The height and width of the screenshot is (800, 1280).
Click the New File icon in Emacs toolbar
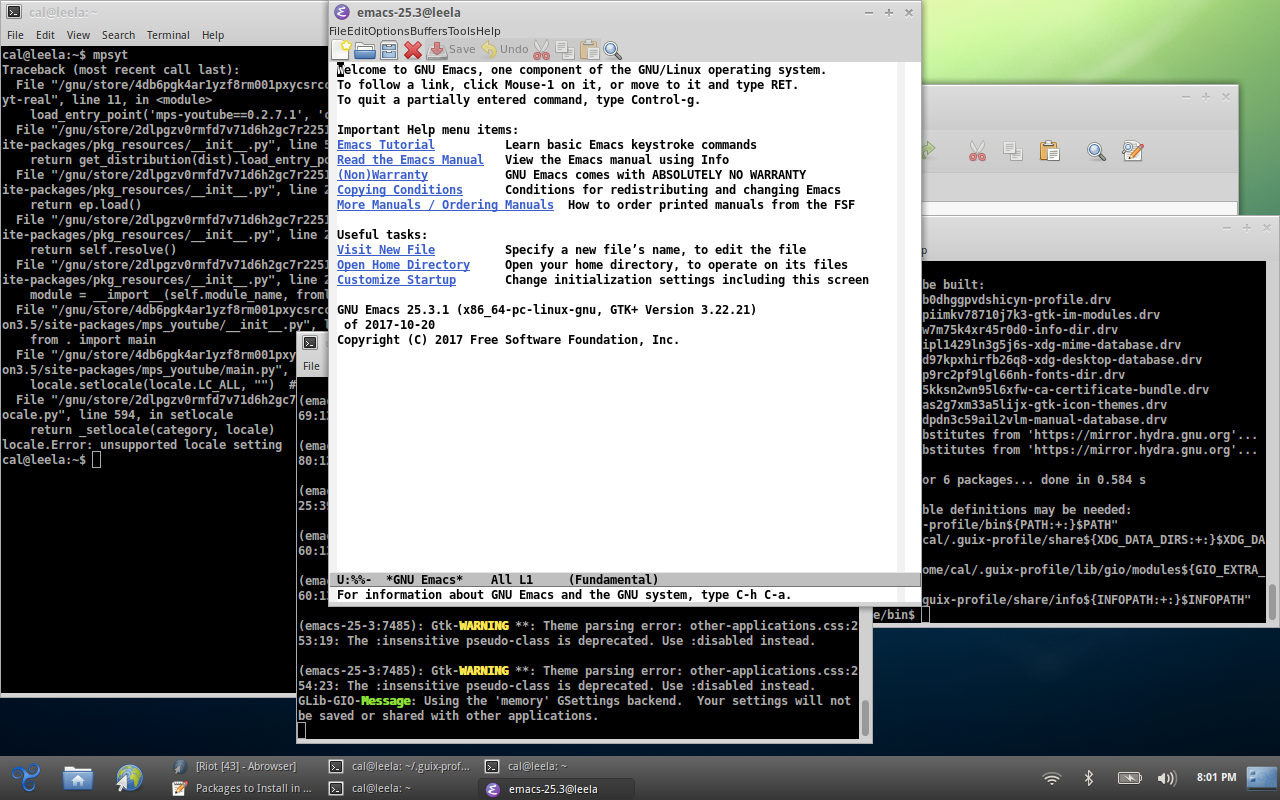point(341,49)
